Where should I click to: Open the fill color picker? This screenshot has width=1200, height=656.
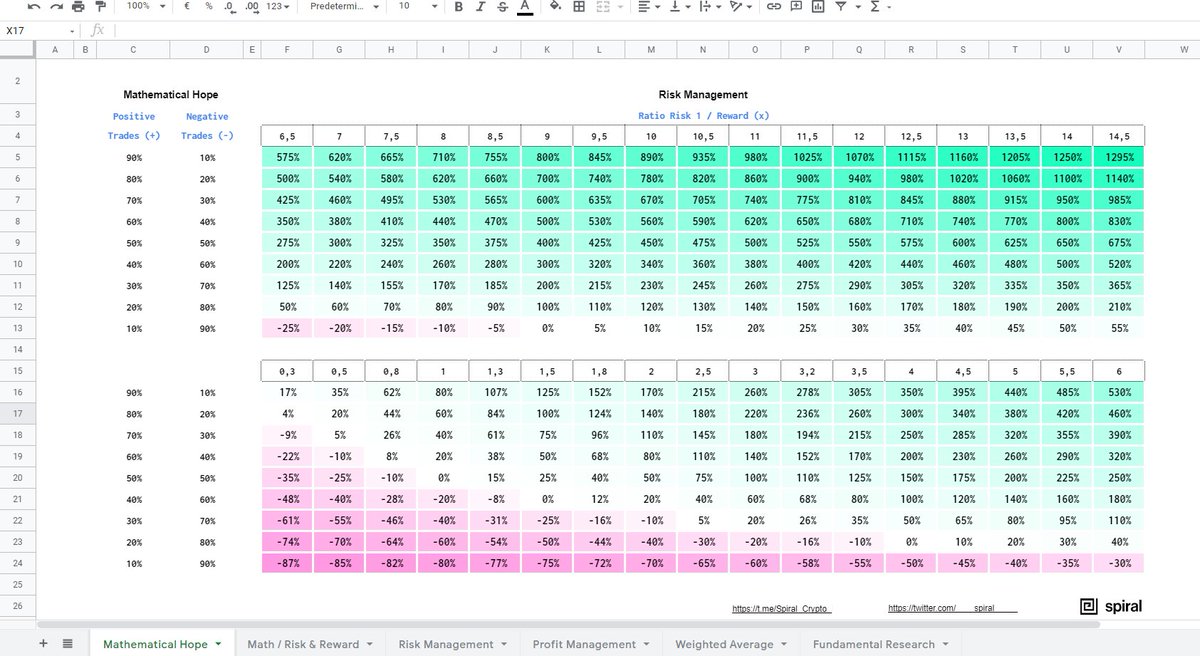(557, 6)
